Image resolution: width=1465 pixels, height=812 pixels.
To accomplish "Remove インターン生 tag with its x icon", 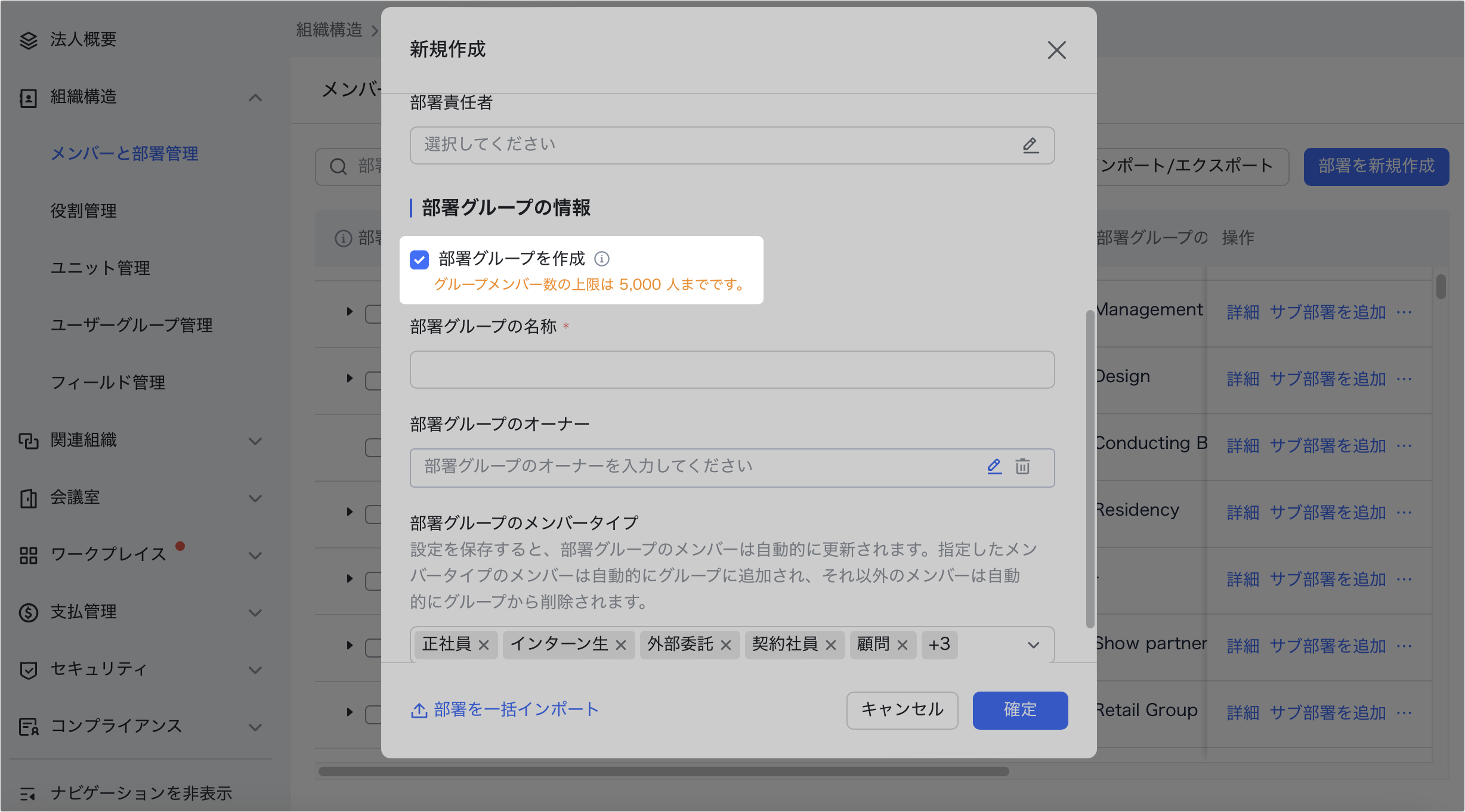I will click(621, 645).
